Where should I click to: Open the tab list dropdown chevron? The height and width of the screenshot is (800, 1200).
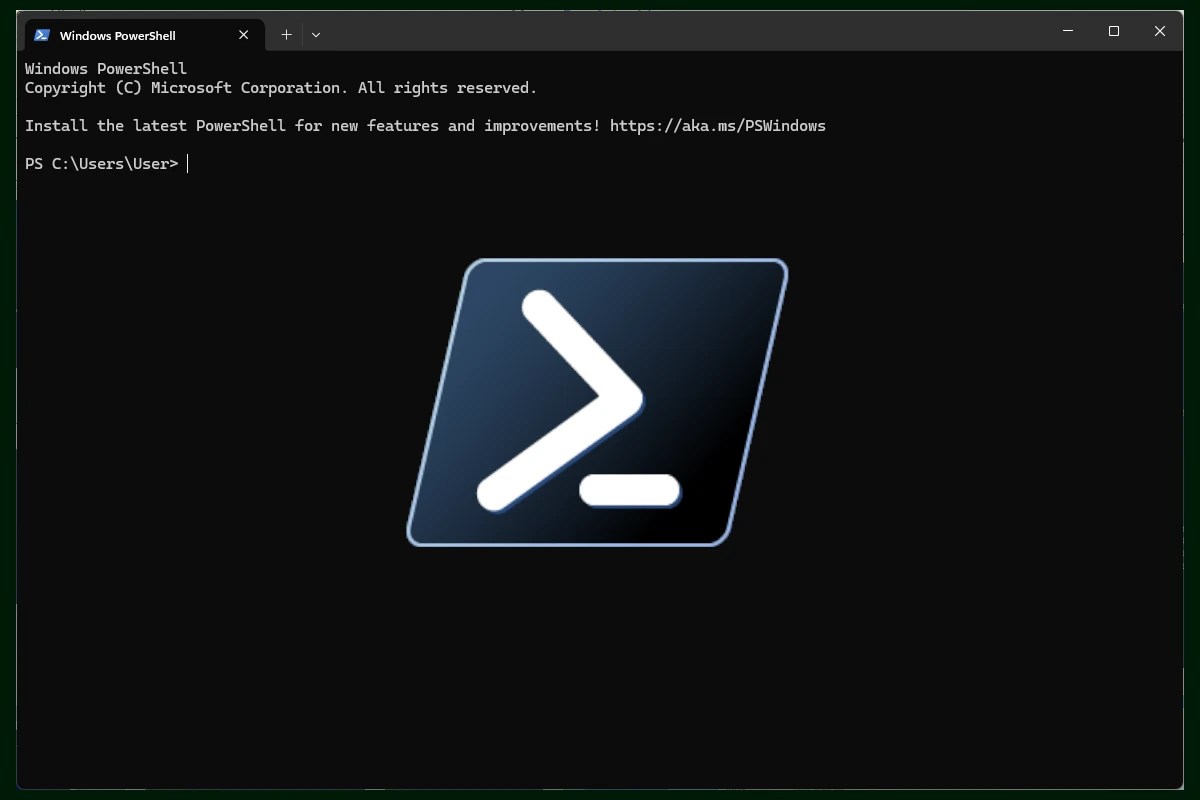316,34
